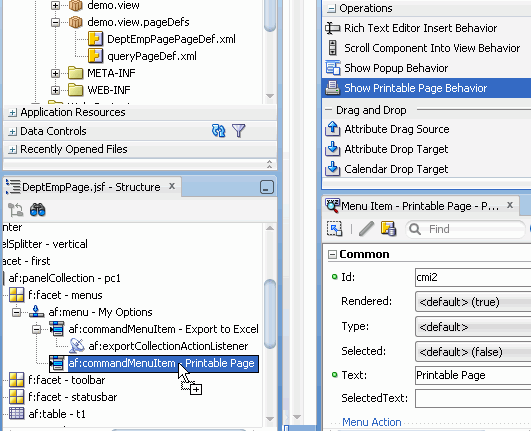Open the DeptEmpPage.jsf - Structure tab
Screen dimensions: 531x431
91,187
